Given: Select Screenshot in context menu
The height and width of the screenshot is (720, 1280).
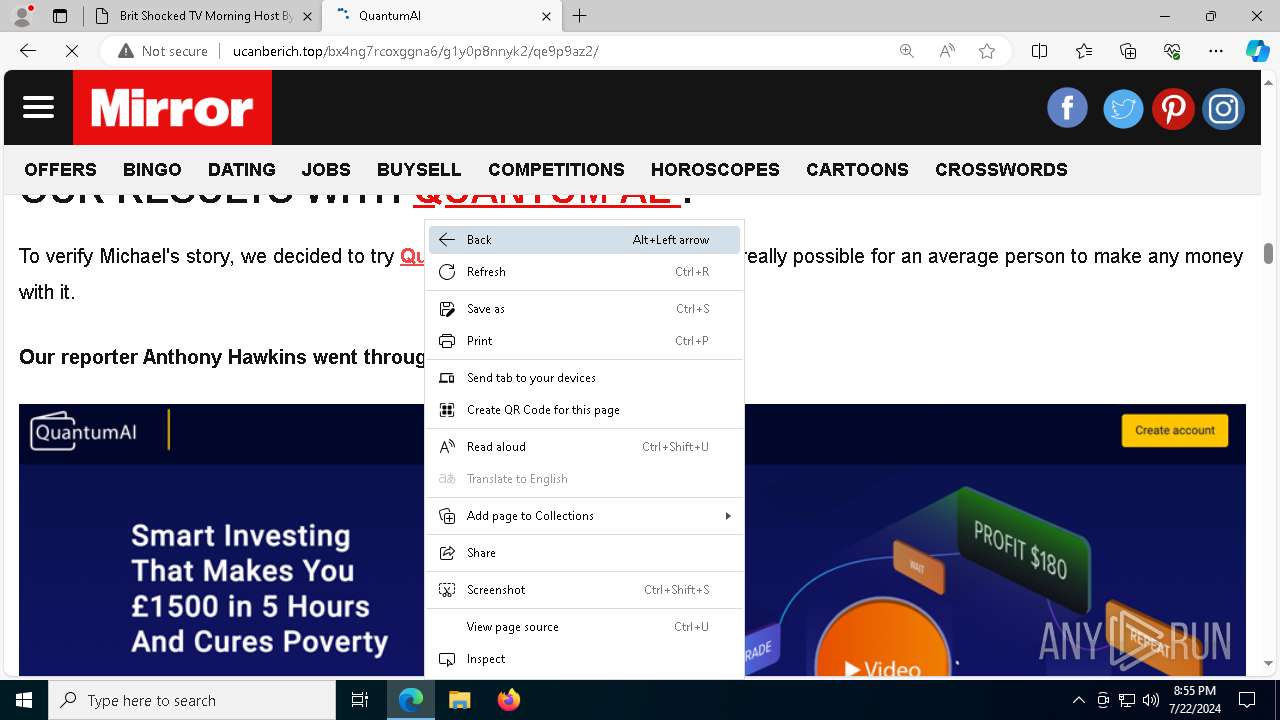Looking at the screenshot, I should point(584,590).
